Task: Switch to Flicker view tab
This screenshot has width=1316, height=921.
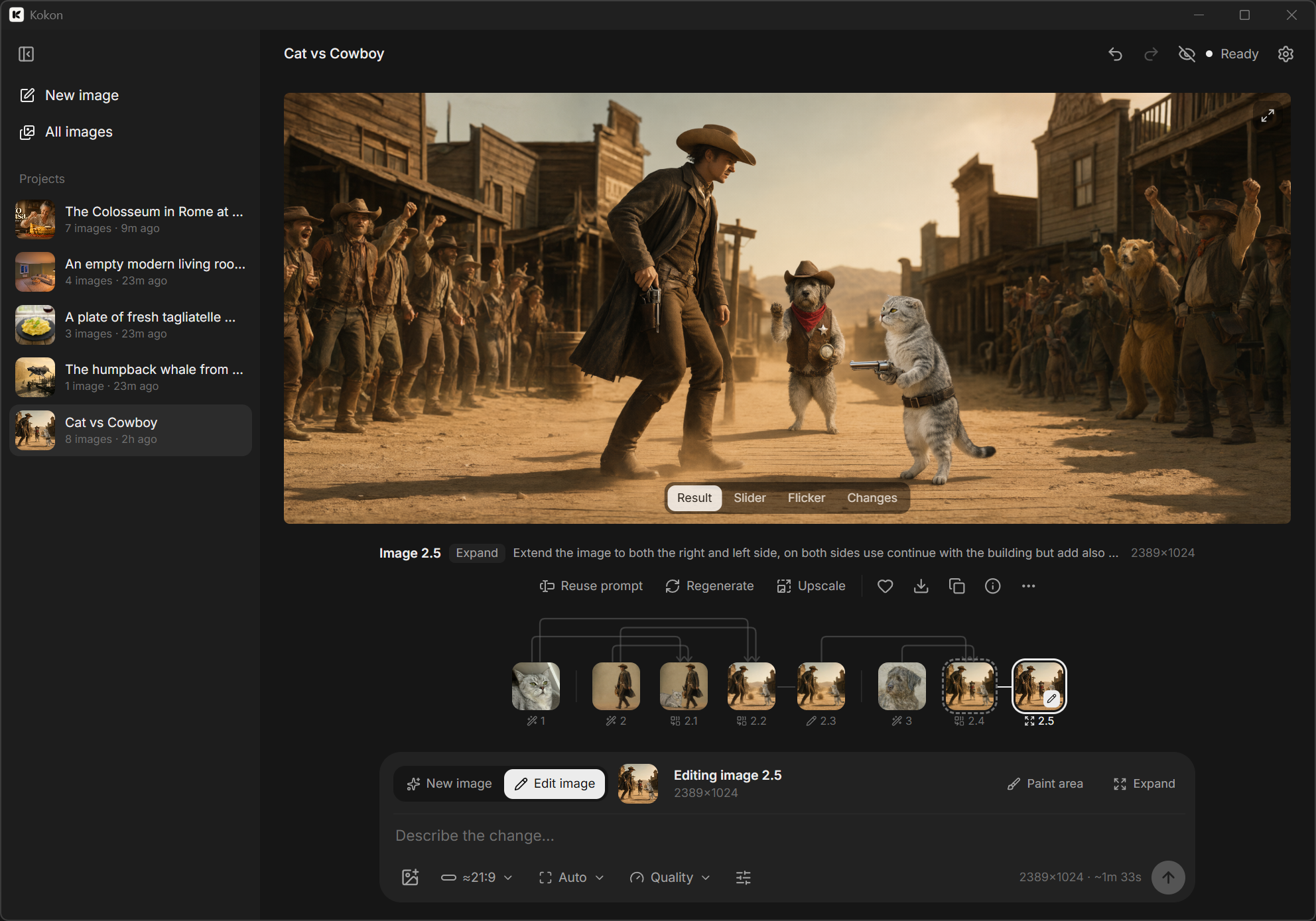Action: tap(806, 498)
